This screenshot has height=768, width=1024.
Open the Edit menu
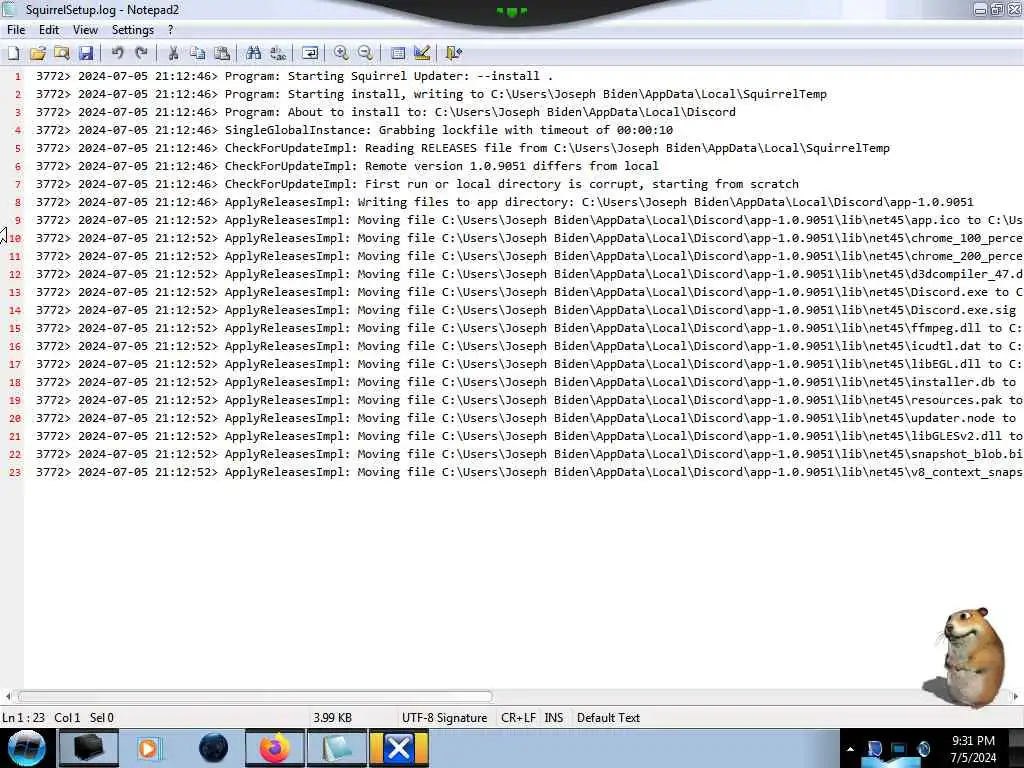pos(48,30)
